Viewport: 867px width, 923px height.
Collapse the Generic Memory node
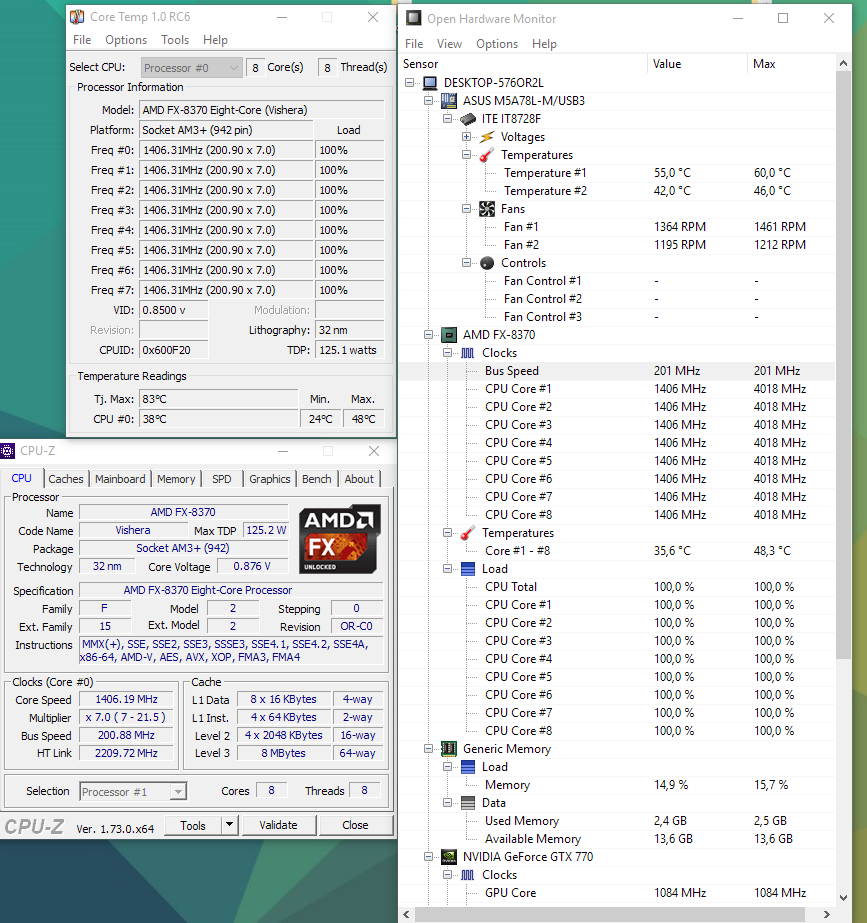point(428,749)
